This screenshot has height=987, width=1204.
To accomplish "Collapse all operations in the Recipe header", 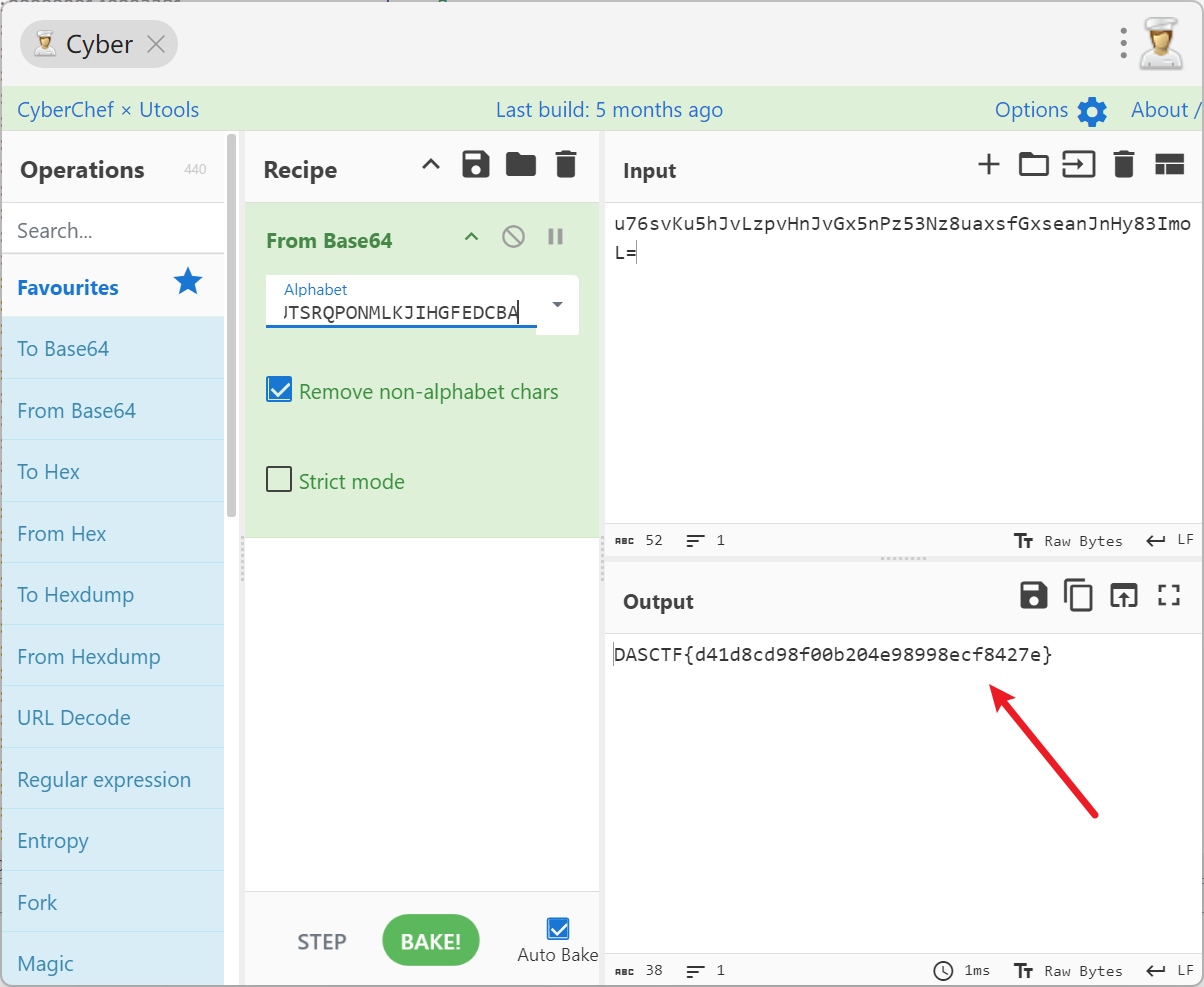I will coord(431,165).
